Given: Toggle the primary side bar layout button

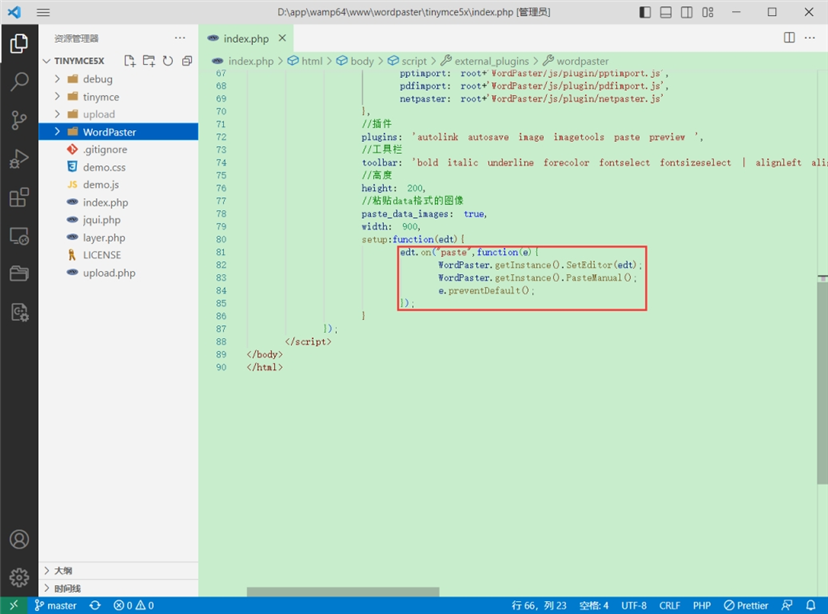Looking at the screenshot, I should pyautogui.click(x=645, y=12).
